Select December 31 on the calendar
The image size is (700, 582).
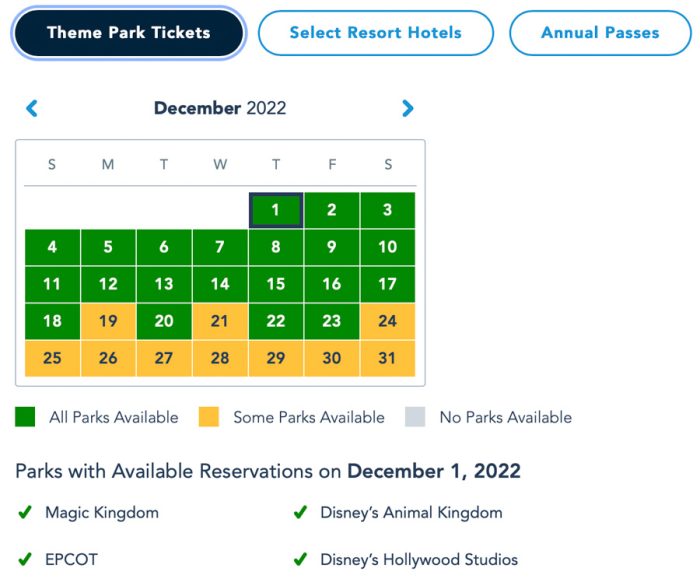click(387, 358)
